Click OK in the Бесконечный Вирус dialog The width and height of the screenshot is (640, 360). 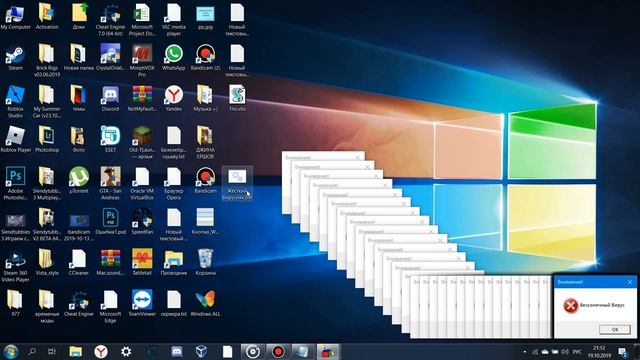tap(615, 329)
